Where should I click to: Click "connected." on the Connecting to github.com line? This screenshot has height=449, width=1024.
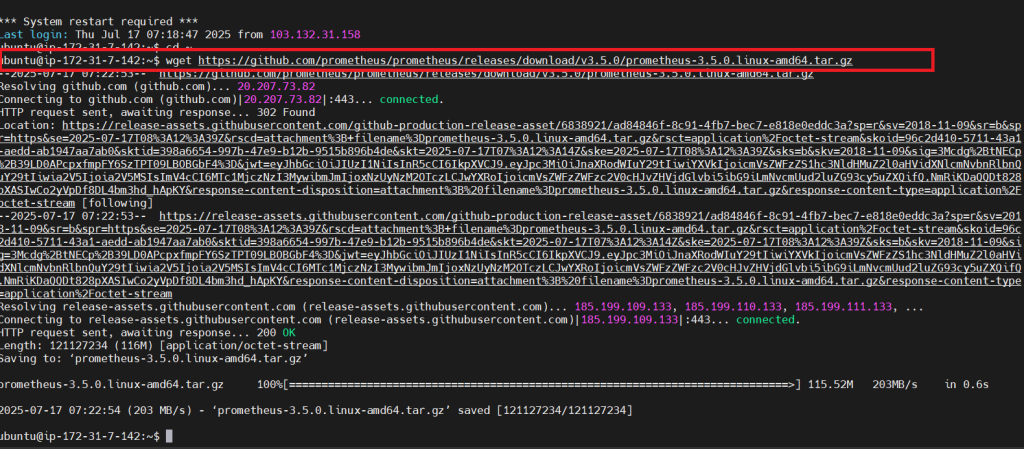pyautogui.click(x=411, y=99)
